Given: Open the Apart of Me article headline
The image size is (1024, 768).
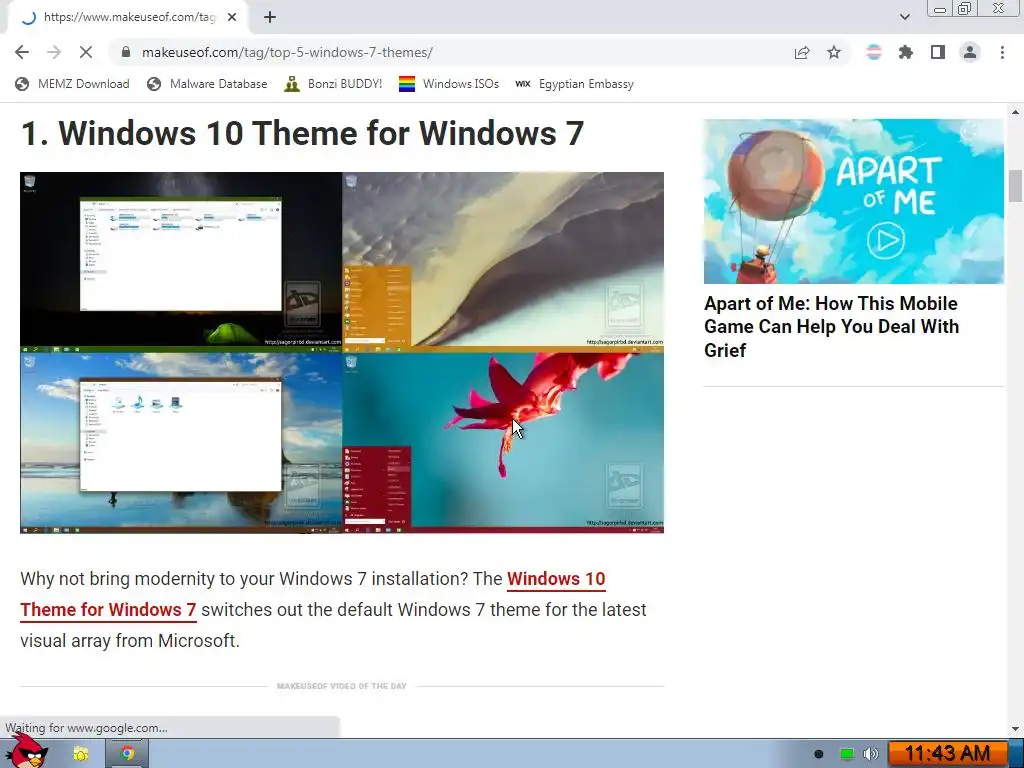Looking at the screenshot, I should 831,327.
